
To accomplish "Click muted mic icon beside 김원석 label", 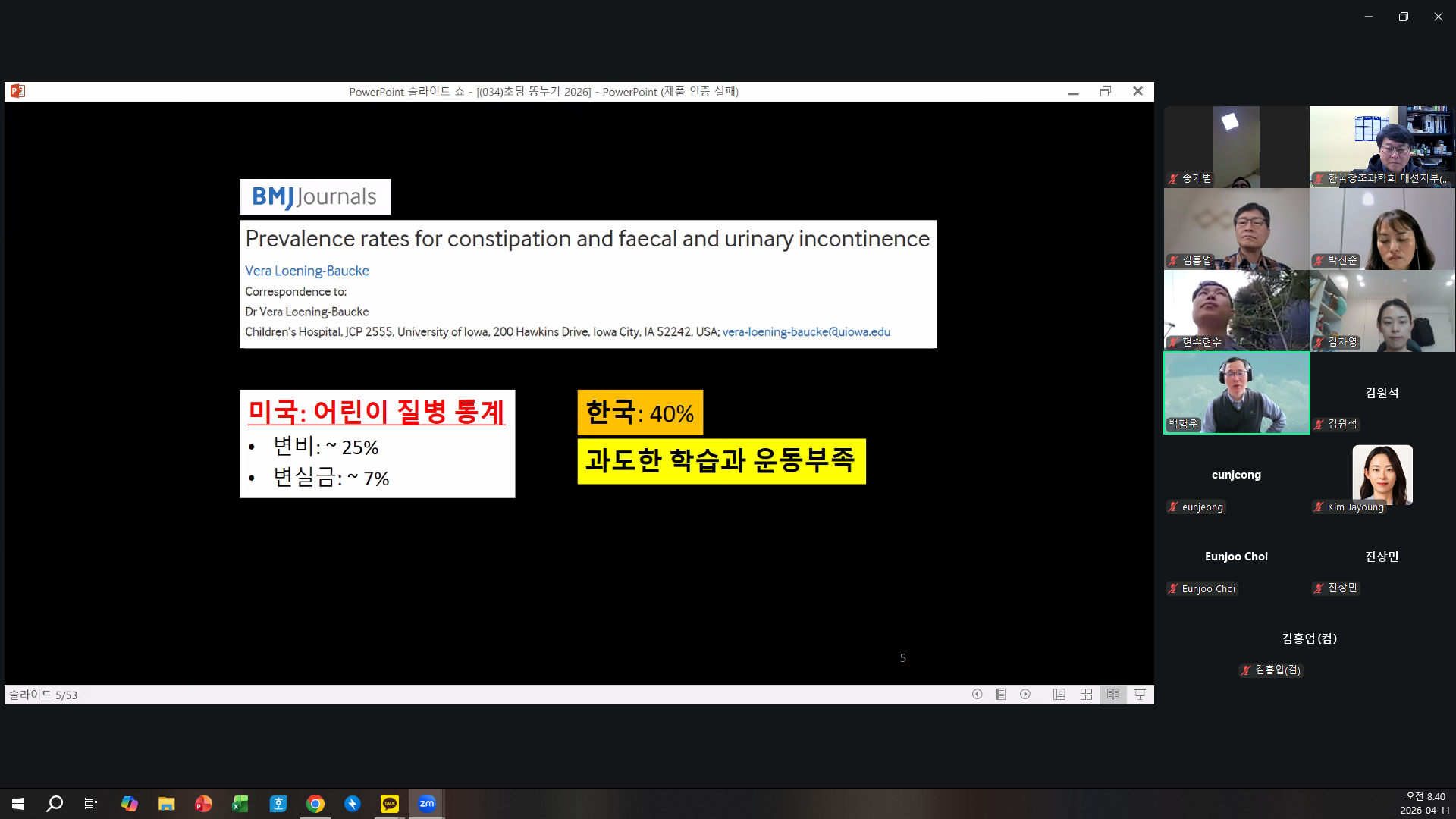I will click(x=1319, y=424).
